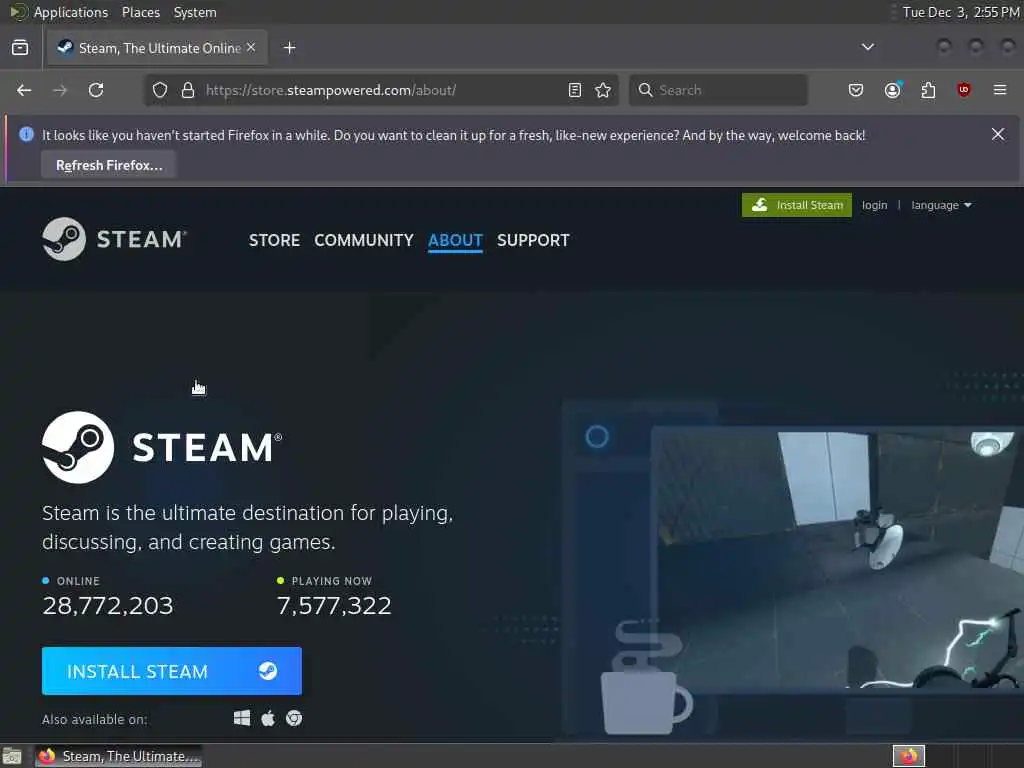
Task: Go back to the previous page
Action: click(x=24, y=90)
